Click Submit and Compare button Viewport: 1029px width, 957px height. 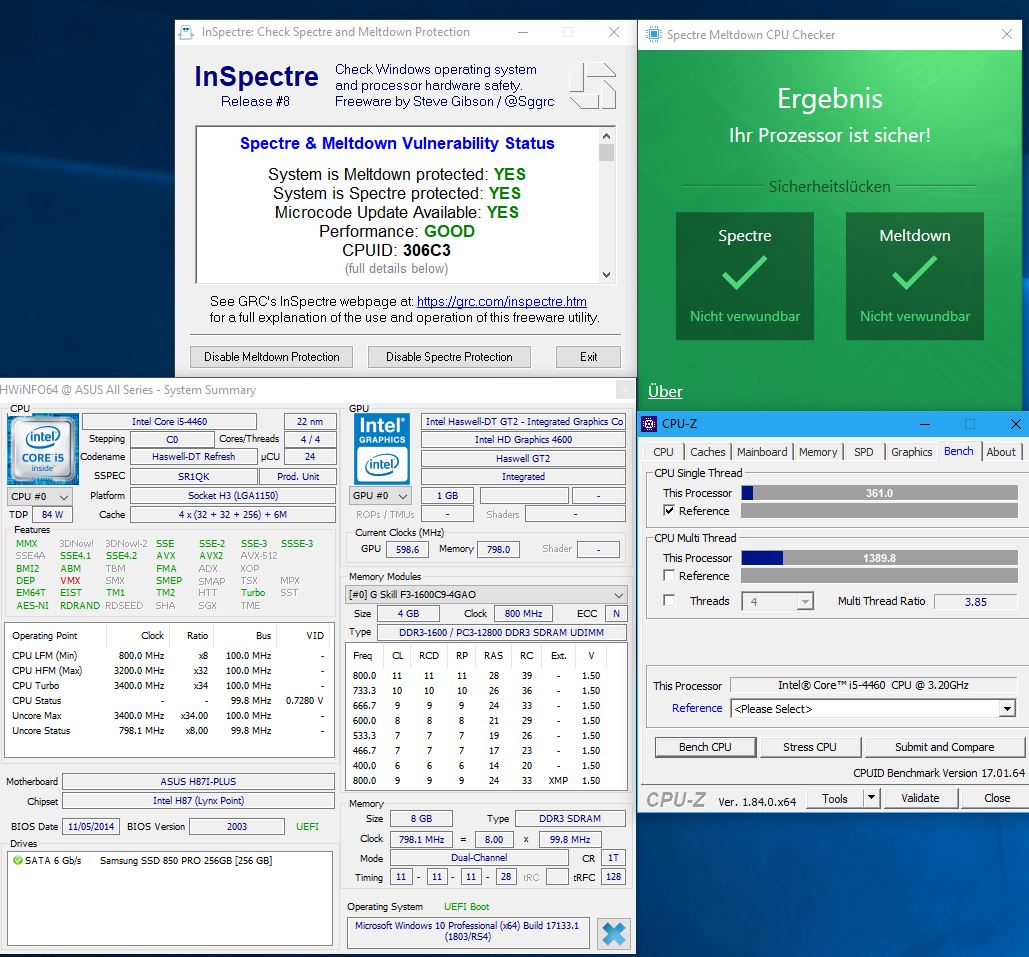[944, 747]
